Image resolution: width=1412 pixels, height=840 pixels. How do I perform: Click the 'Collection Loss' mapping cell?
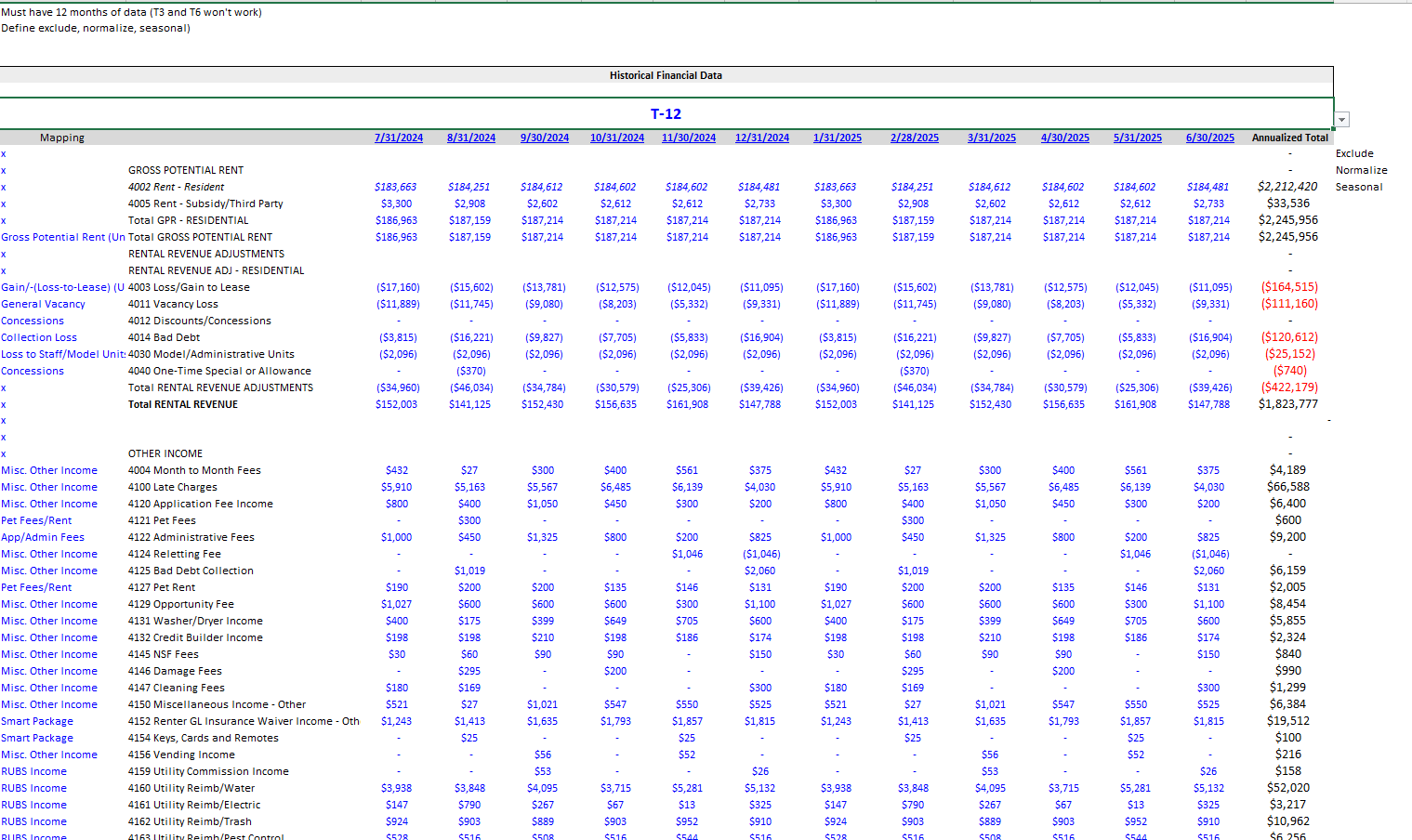tap(39, 337)
